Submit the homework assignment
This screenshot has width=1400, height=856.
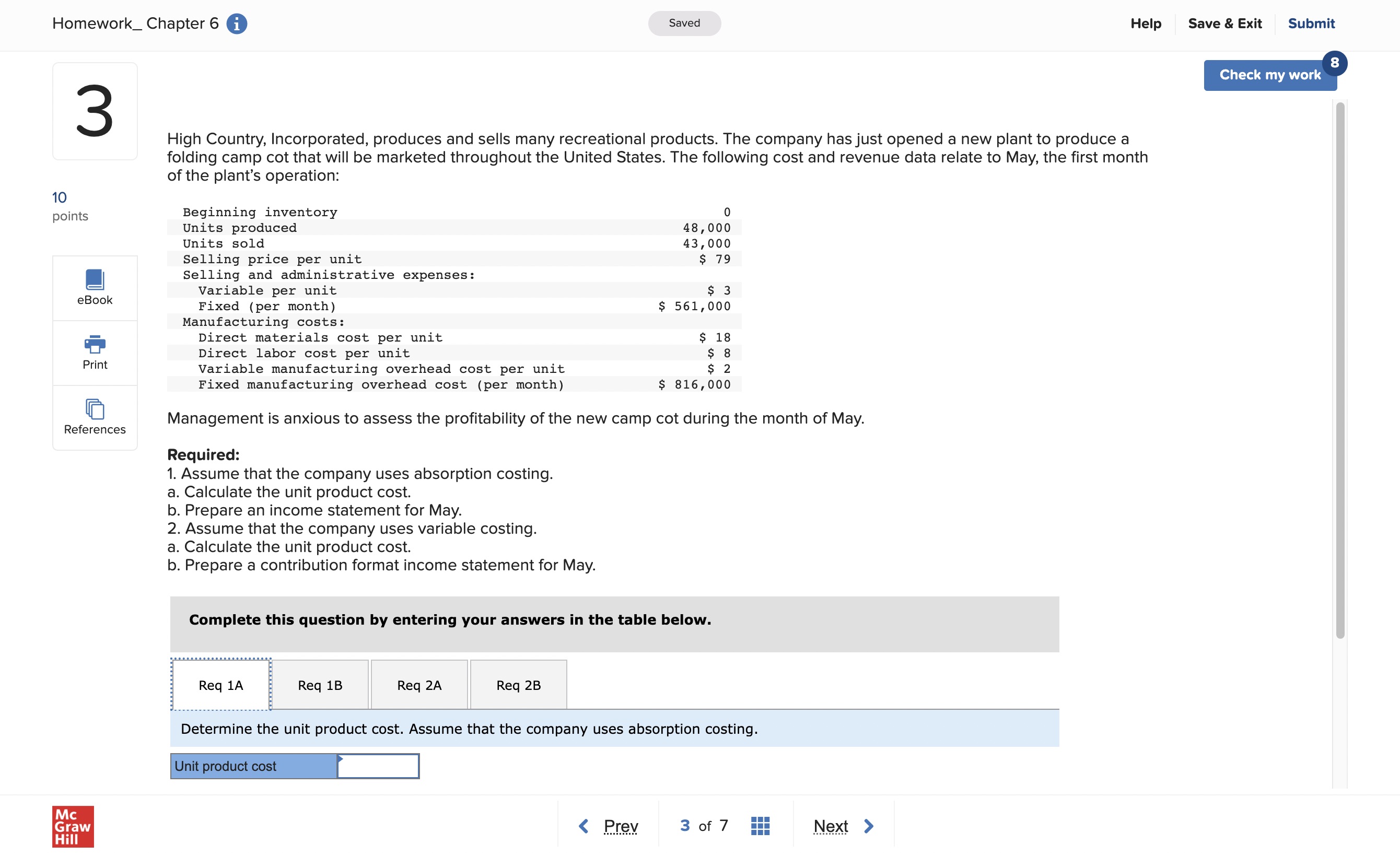click(x=1311, y=24)
